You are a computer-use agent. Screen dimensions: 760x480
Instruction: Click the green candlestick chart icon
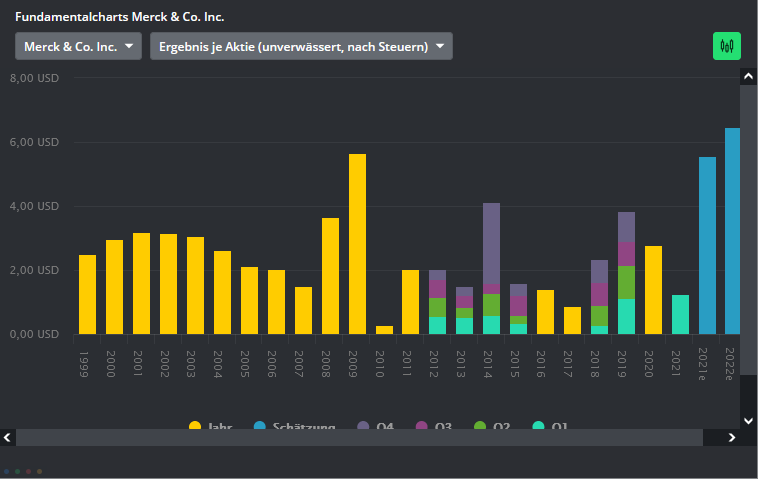[727, 46]
